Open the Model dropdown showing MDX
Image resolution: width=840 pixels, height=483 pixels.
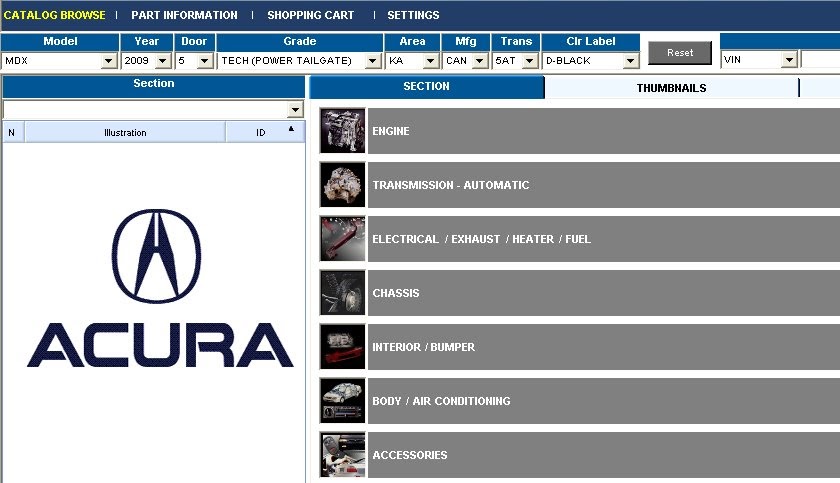pyautogui.click(x=59, y=61)
